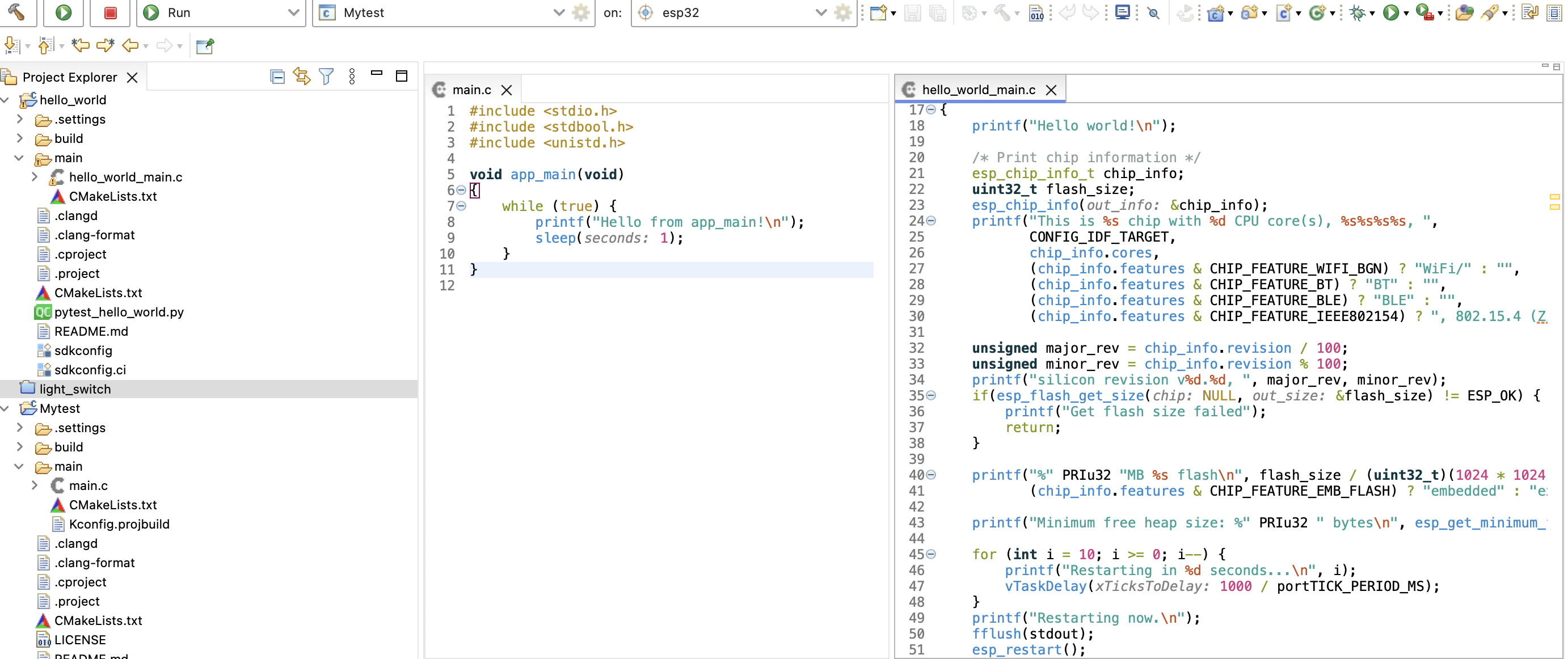The image size is (1568, 659).
Task: Minimize the Project Explorer panel
Action: (377, 74)
